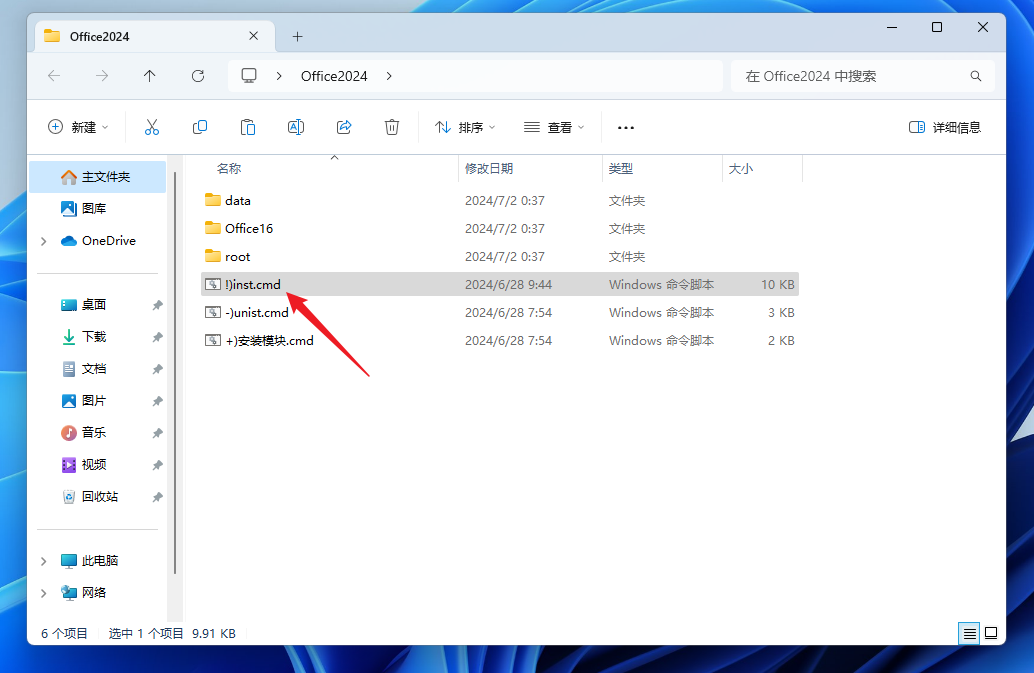Go up one folder level
The width and height of the screenshot is (1034, 673).
point(150,76)
